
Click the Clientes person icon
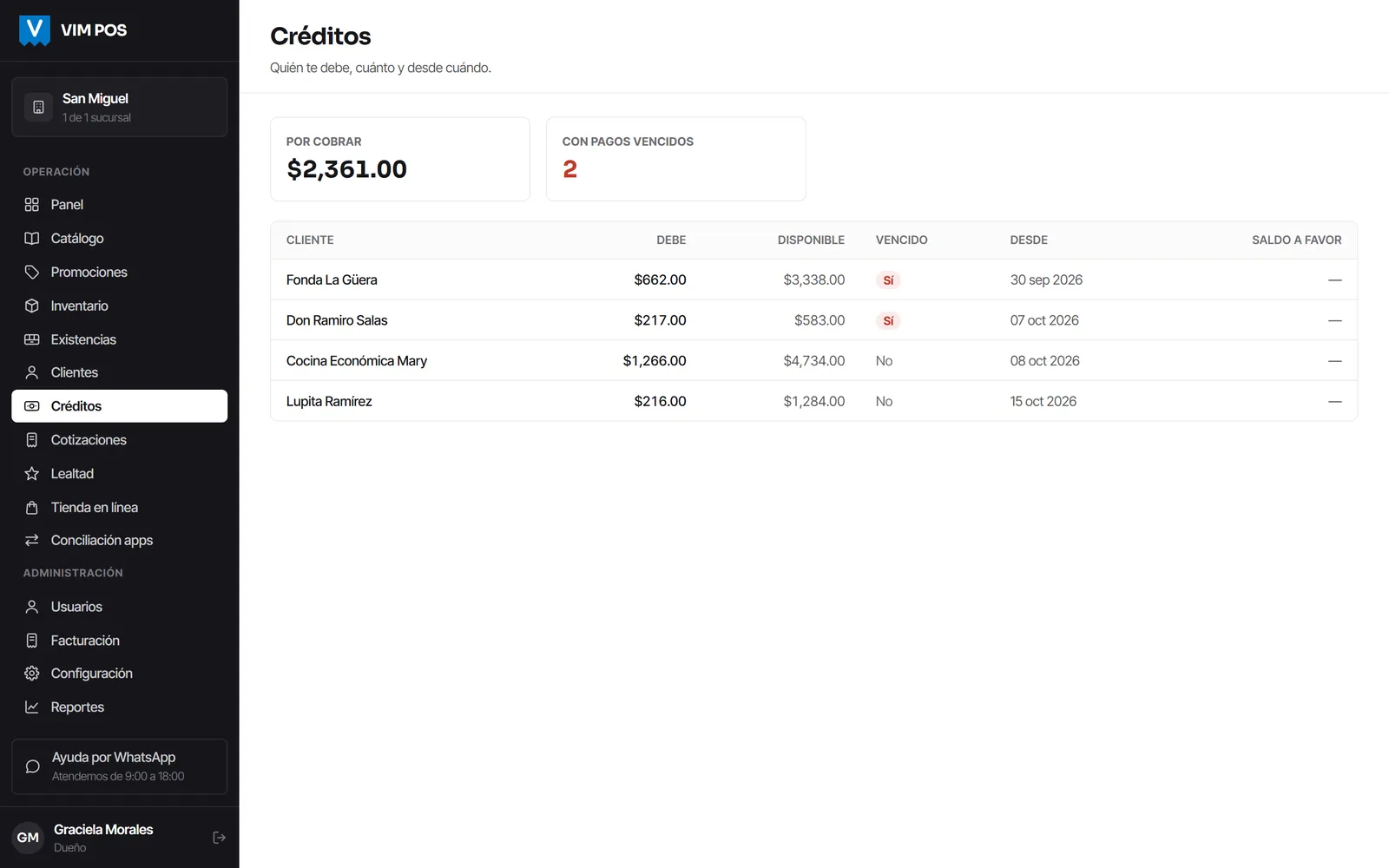32,372
